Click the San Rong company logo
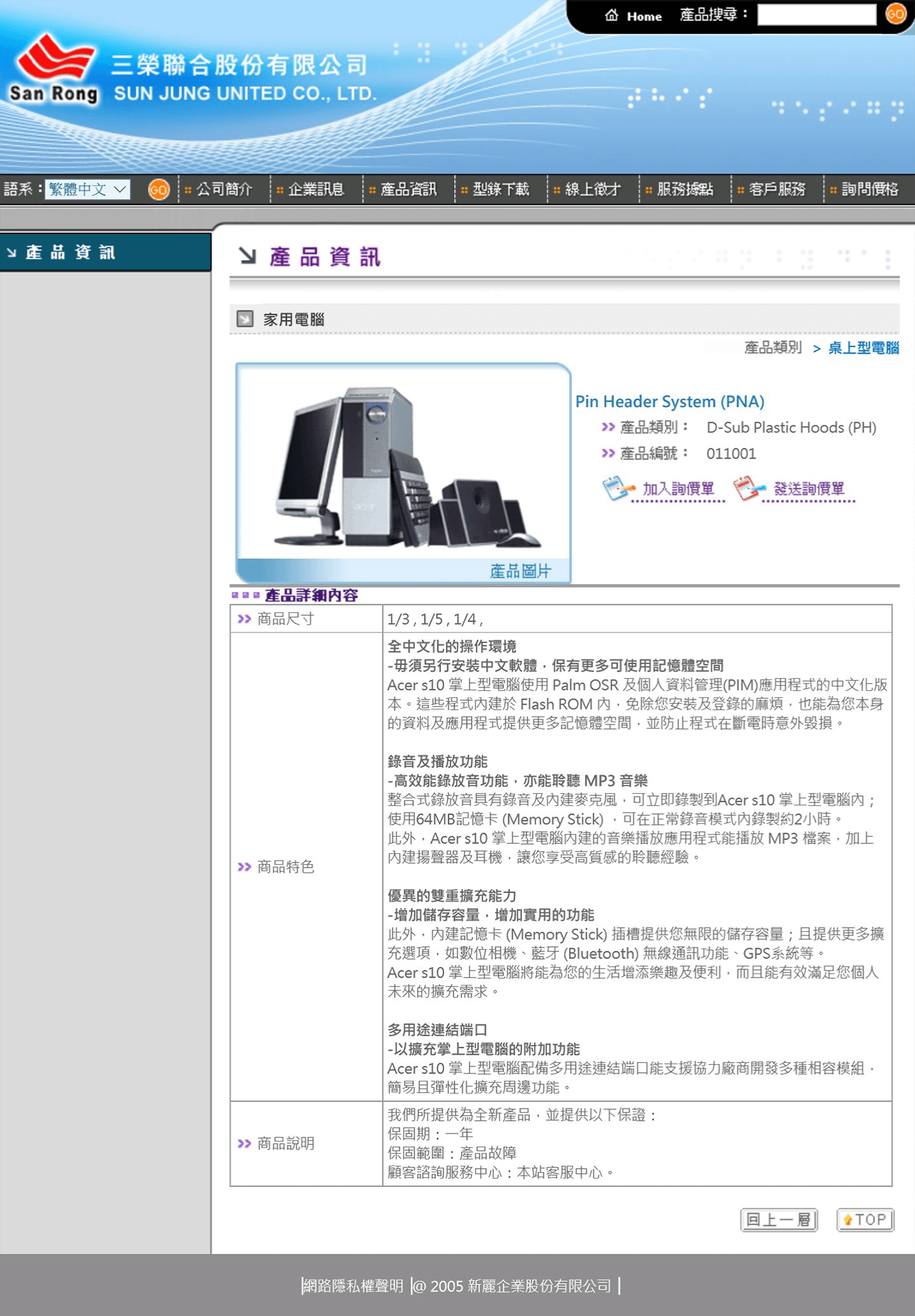 [54, 69]
